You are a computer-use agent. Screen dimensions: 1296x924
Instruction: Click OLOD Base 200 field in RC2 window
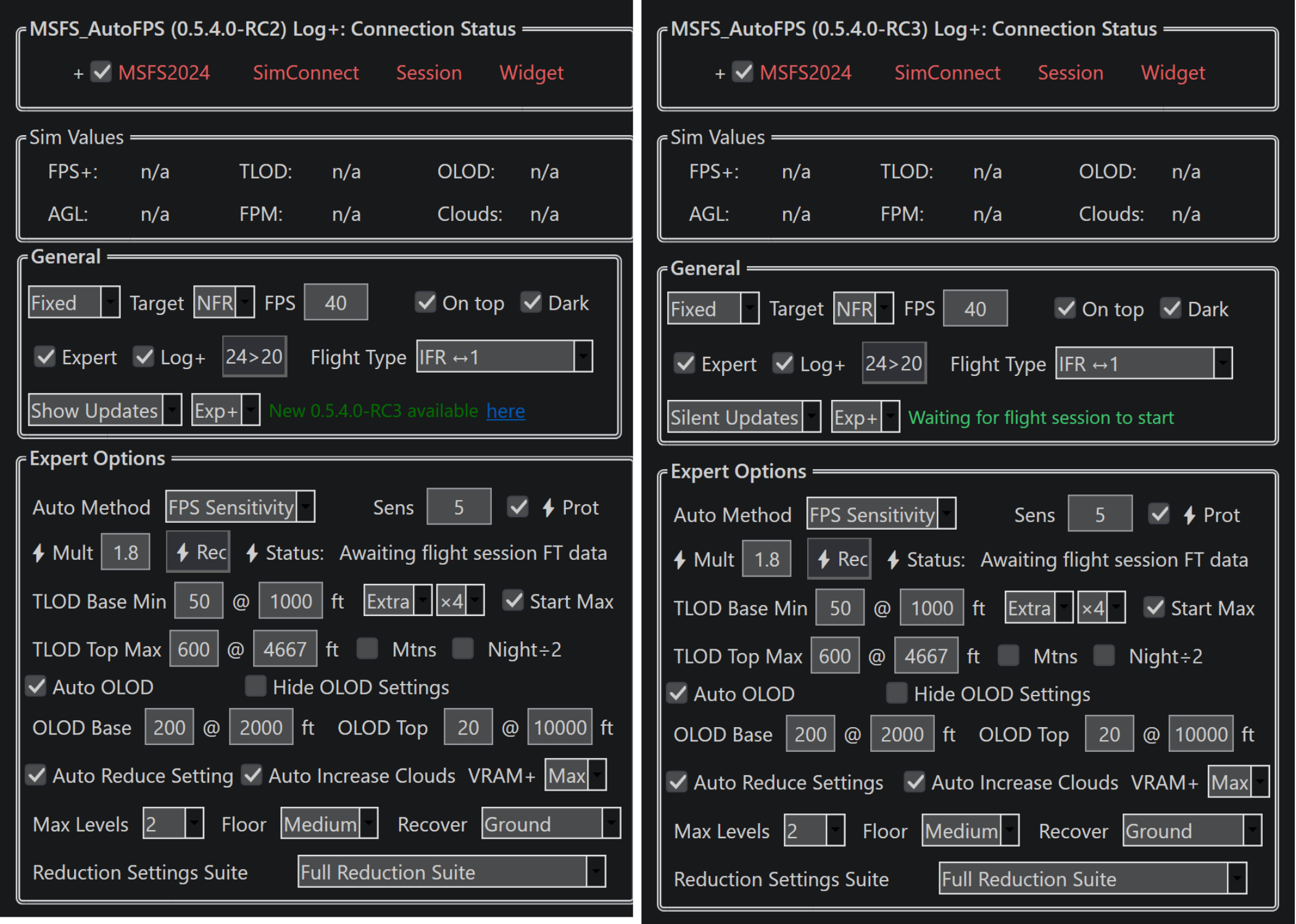click(x=169, y=727)
